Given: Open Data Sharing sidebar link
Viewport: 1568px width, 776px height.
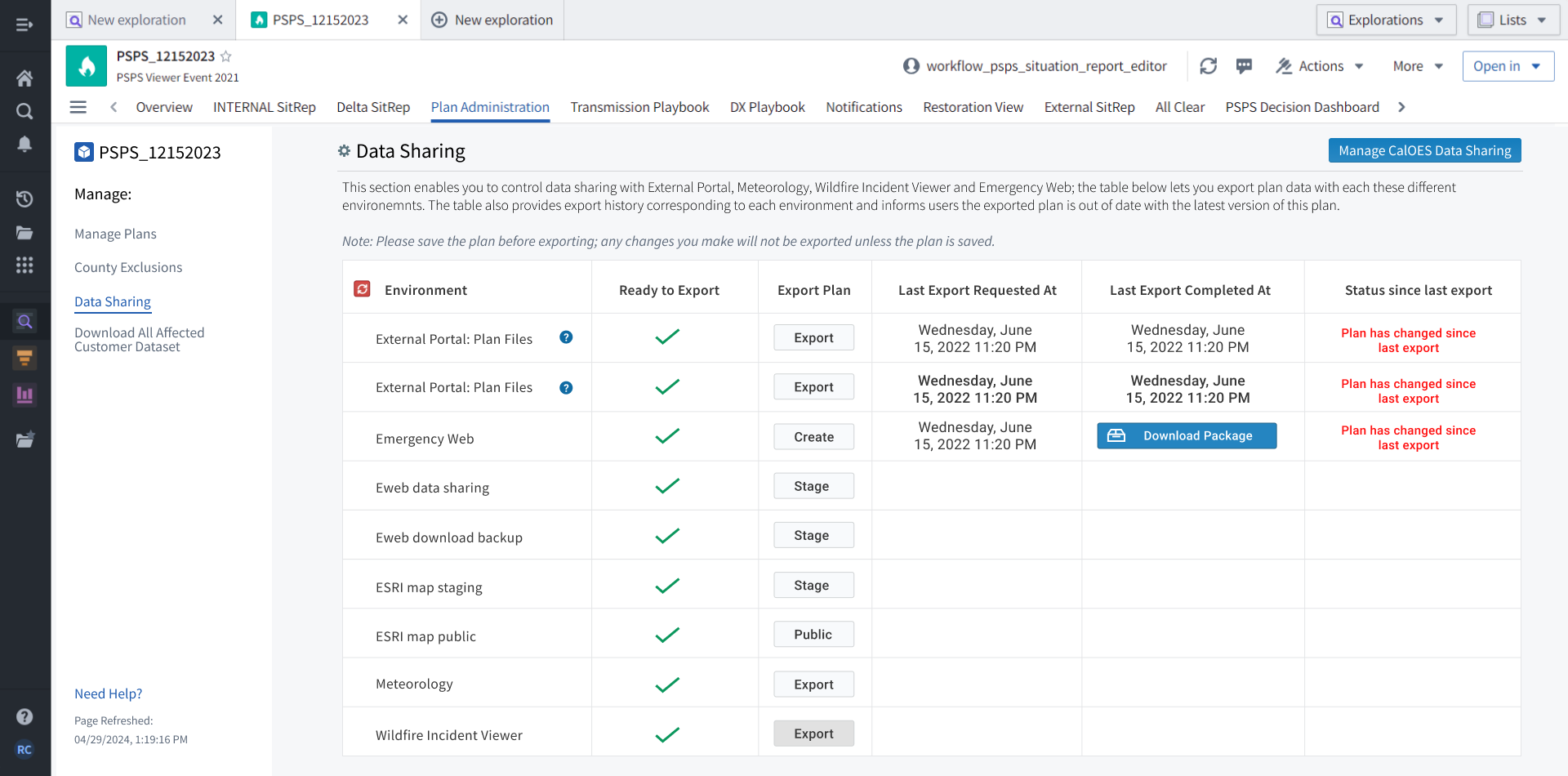Looking at the screenshot, I should point(113,301).
